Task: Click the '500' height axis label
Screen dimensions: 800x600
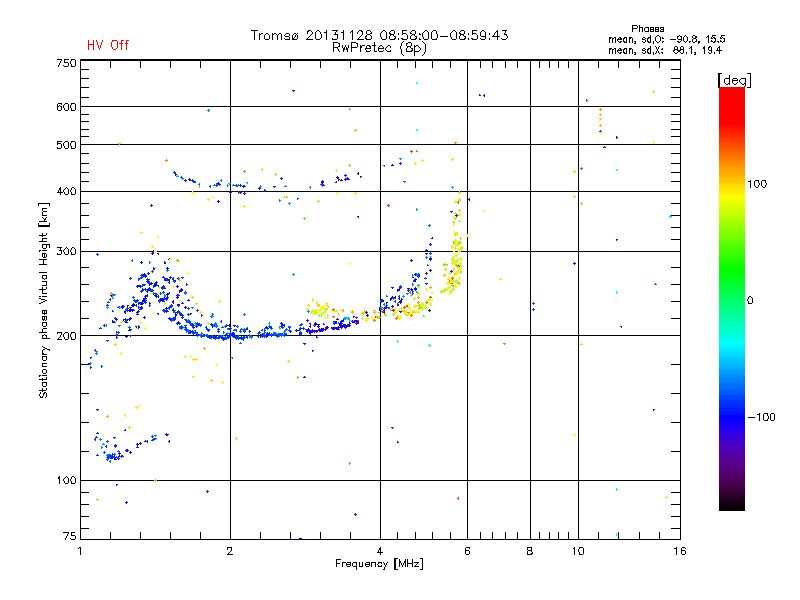Action: 66,145
